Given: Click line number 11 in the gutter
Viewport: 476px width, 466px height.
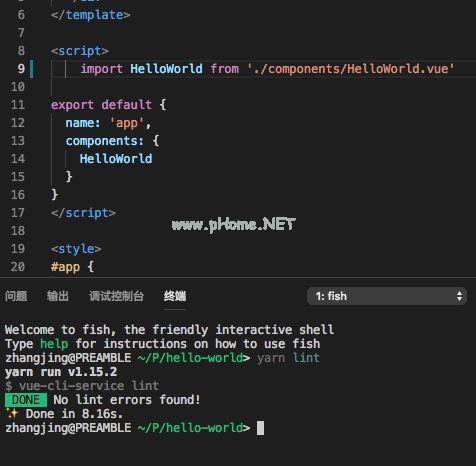Looking at the screenshot, I should (x=18, y=105).
